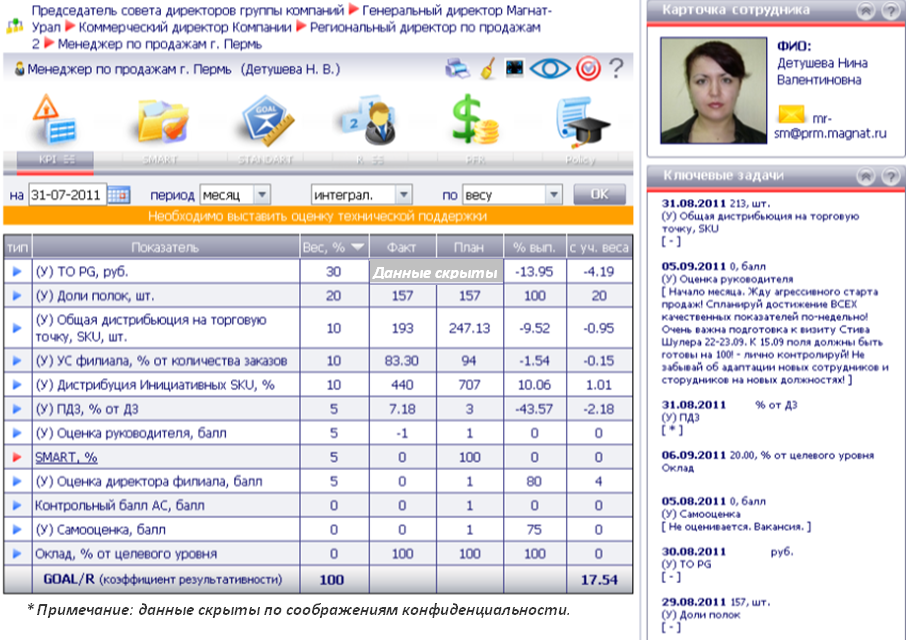Open the интеграл. dropdown

361,195
